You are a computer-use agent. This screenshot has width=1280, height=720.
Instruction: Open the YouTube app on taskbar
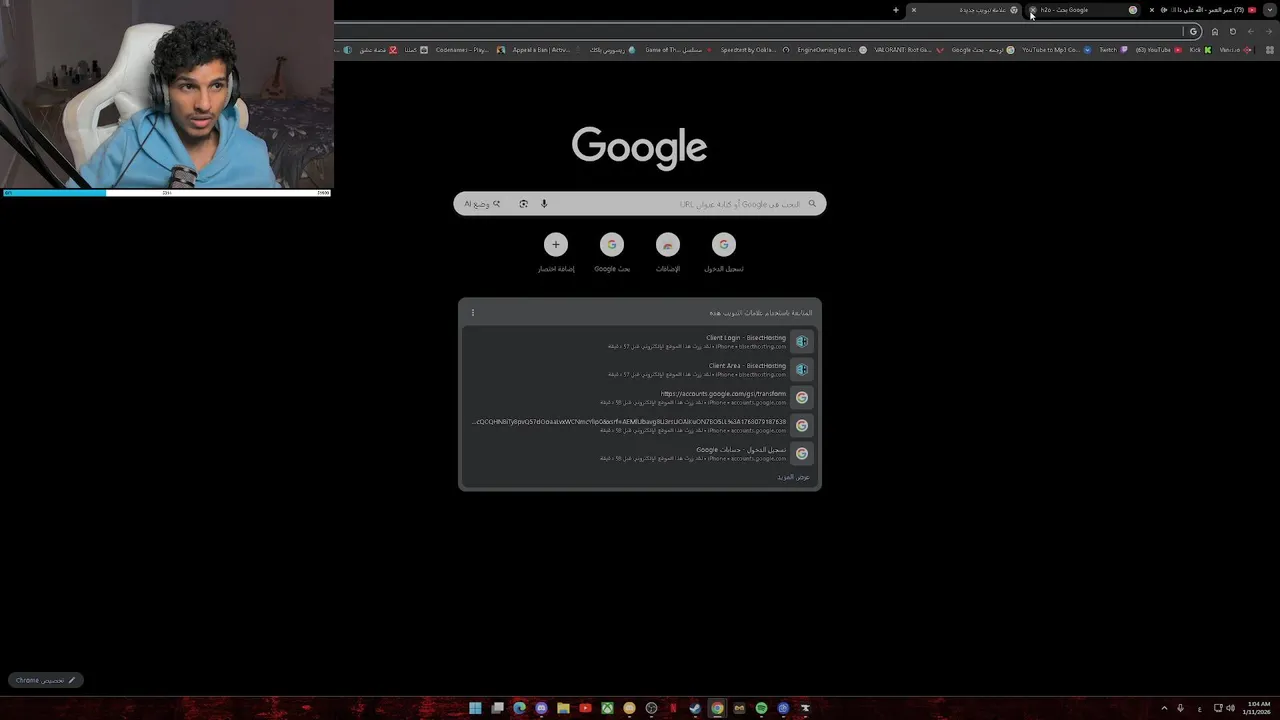(585, 708)
